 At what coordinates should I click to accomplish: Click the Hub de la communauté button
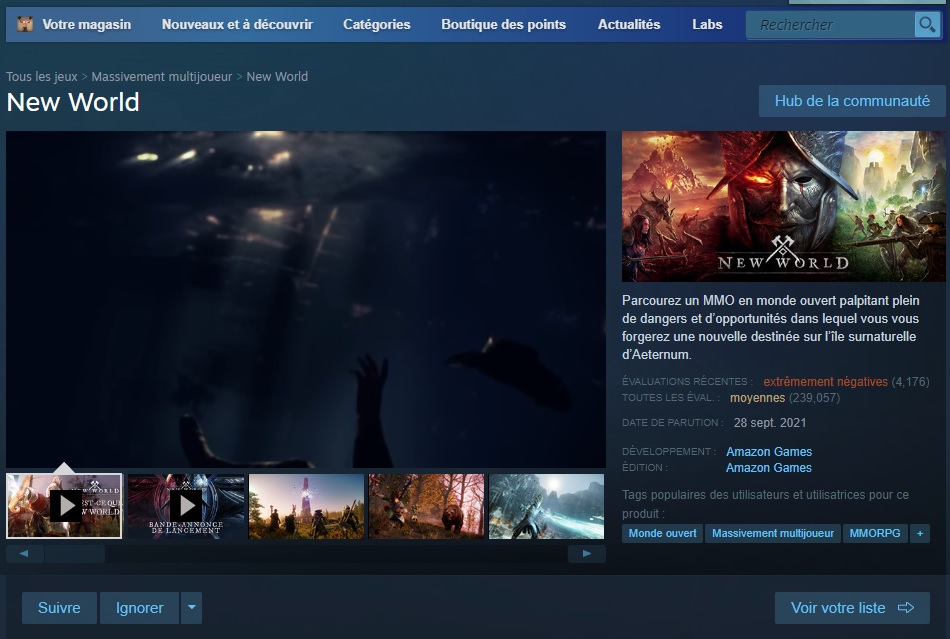click(852, 101)
